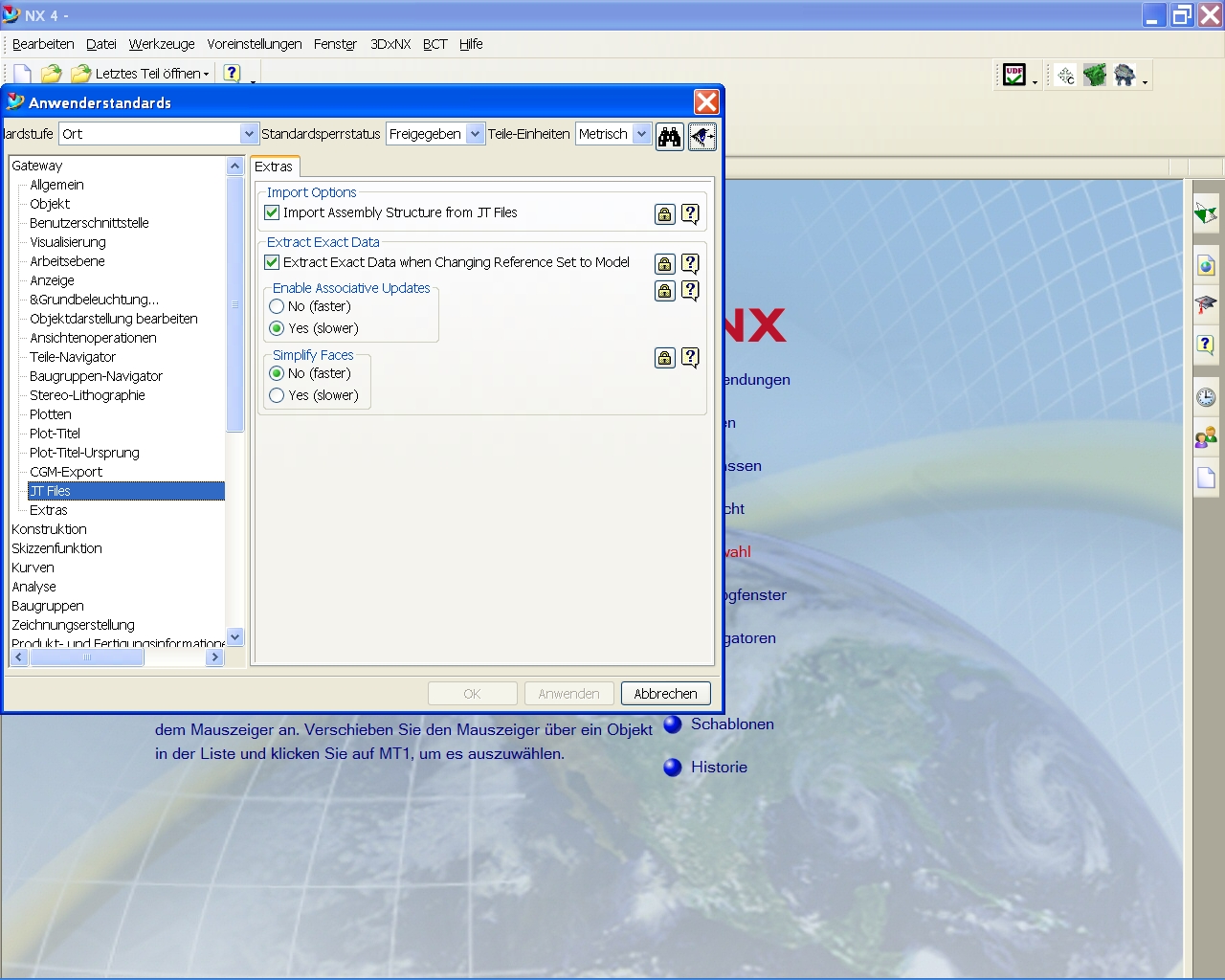Image resolution: width=1225 pixels, height=980 pixels.
Task: Click the UDF check icon in toolbar
Action: (x=1014, y=75)
